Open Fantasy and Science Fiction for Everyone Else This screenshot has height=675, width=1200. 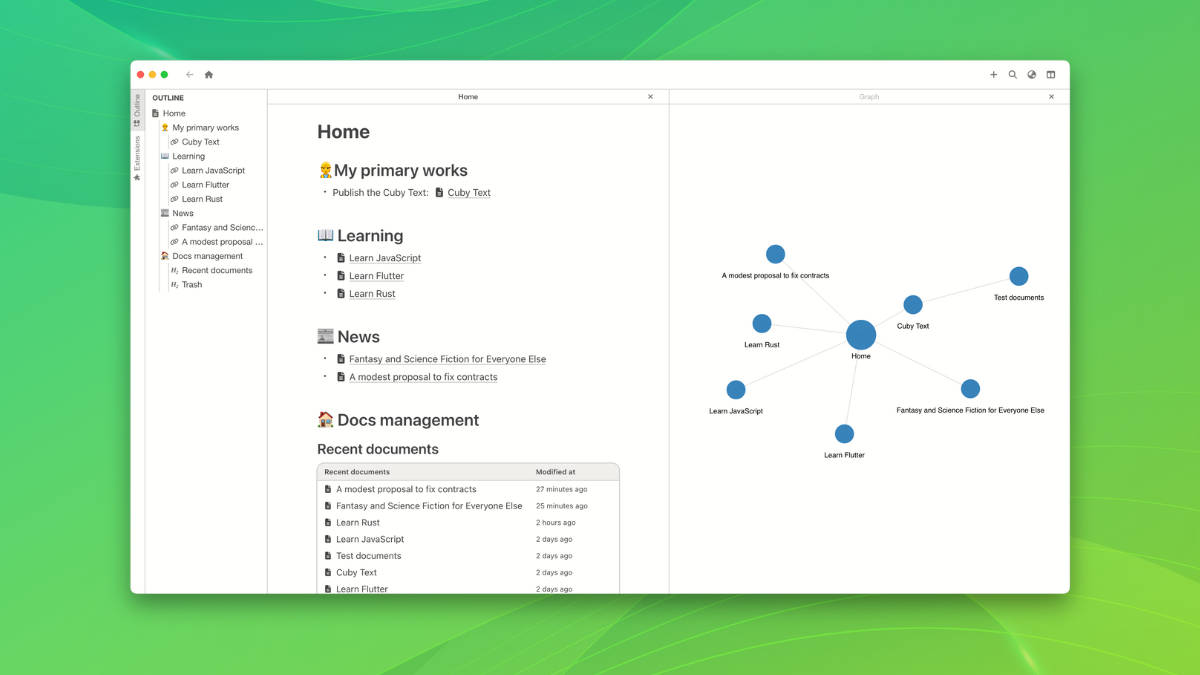pyautogui.click(x=447, y=358)
